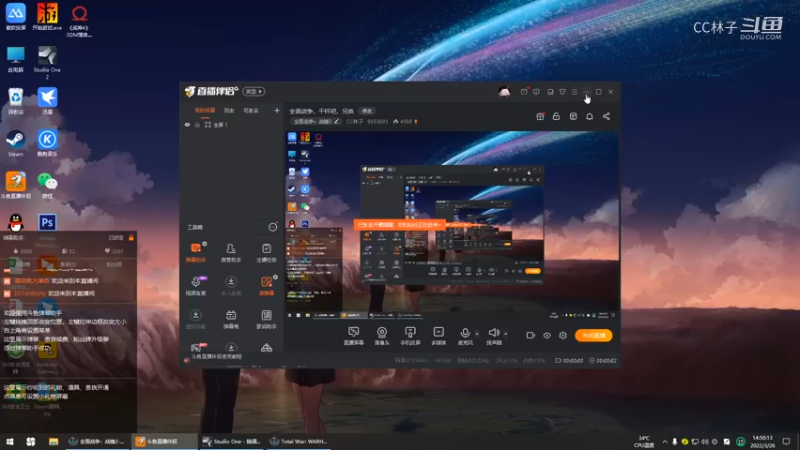Toggle the preview eye icon in bottom toolbar
This screenshot has height=450, width=800.
coord(546,335)
